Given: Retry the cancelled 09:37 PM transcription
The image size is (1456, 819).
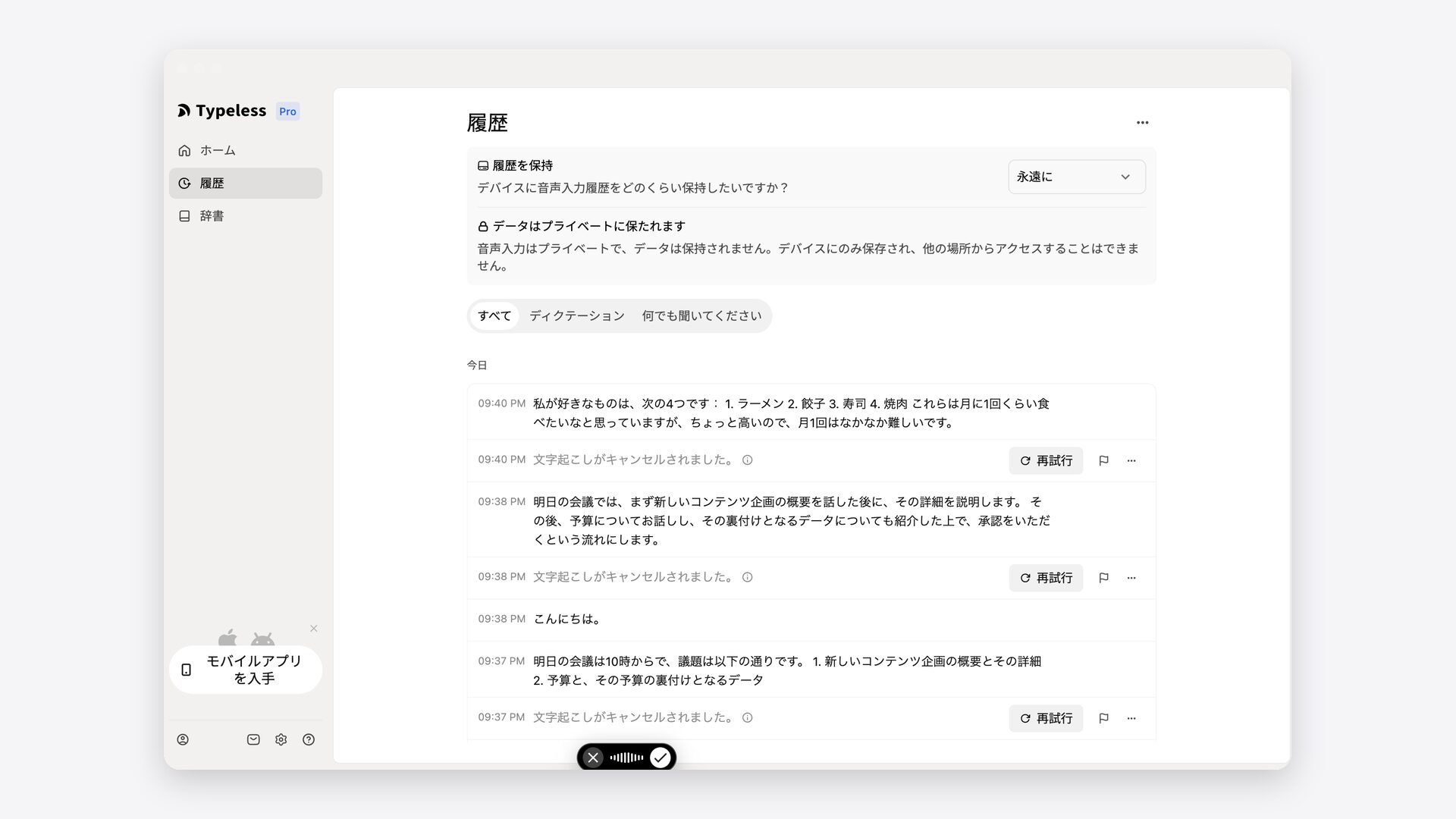Looking at the screenshot, I should coord(1046,718).
